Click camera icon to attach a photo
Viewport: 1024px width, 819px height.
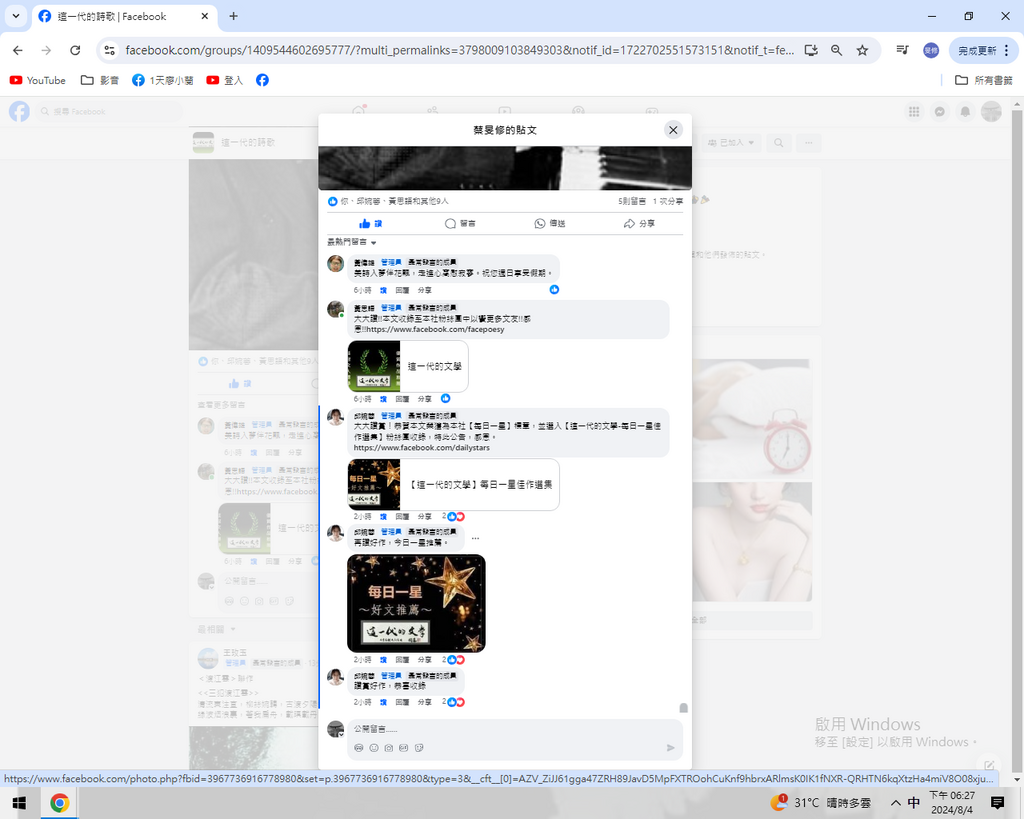point(389,748)
